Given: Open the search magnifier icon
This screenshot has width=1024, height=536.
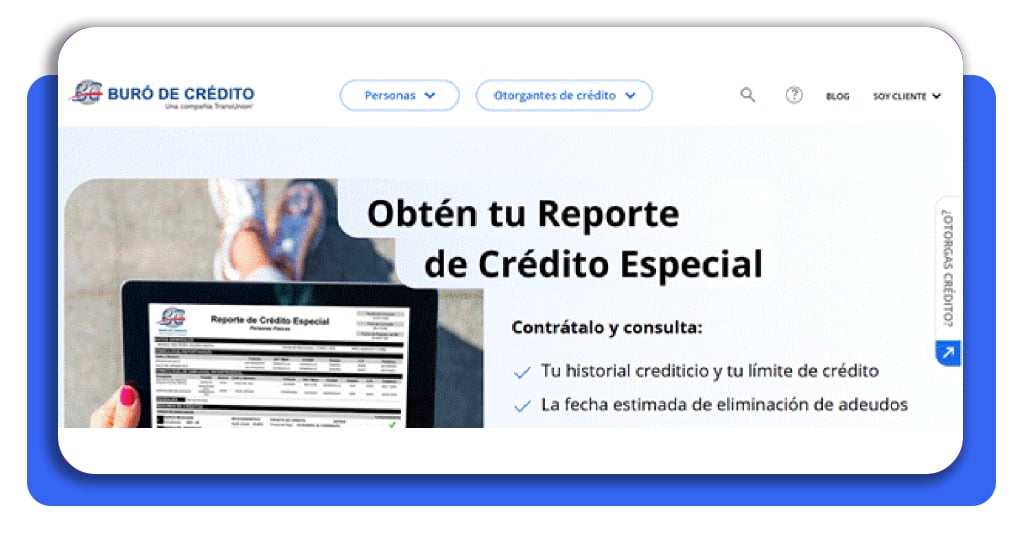Looking at the screenshot, I should (748, 95).
